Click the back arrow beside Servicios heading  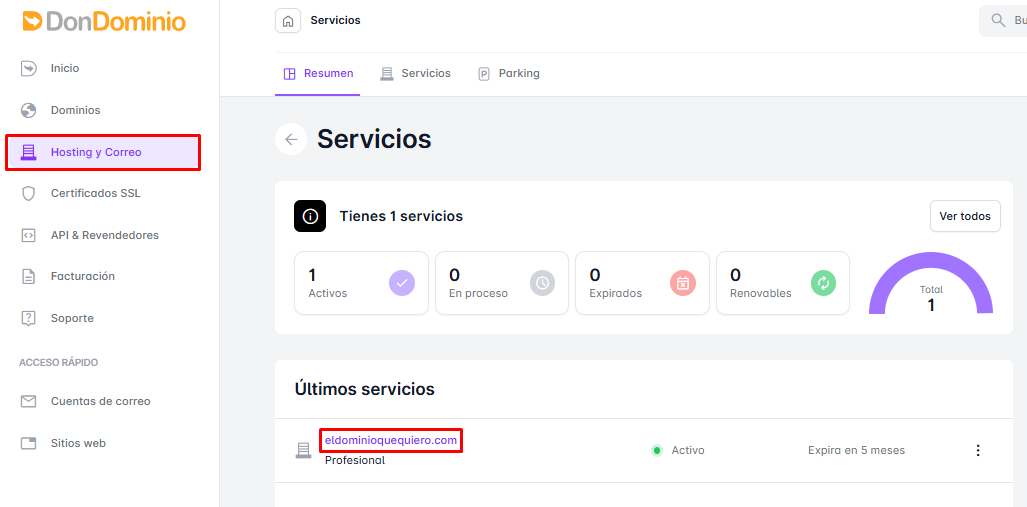tap(291, 139)
